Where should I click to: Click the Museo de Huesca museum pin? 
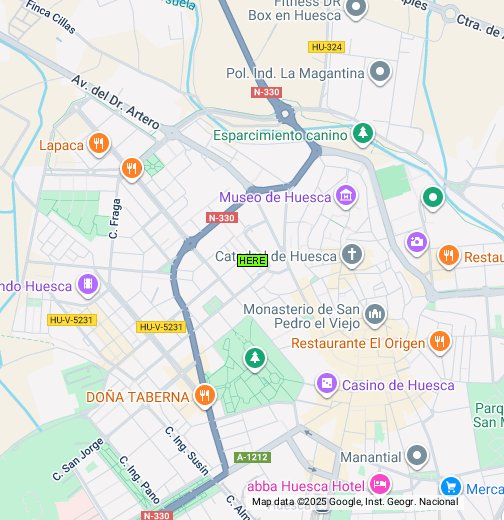(346, 196)
